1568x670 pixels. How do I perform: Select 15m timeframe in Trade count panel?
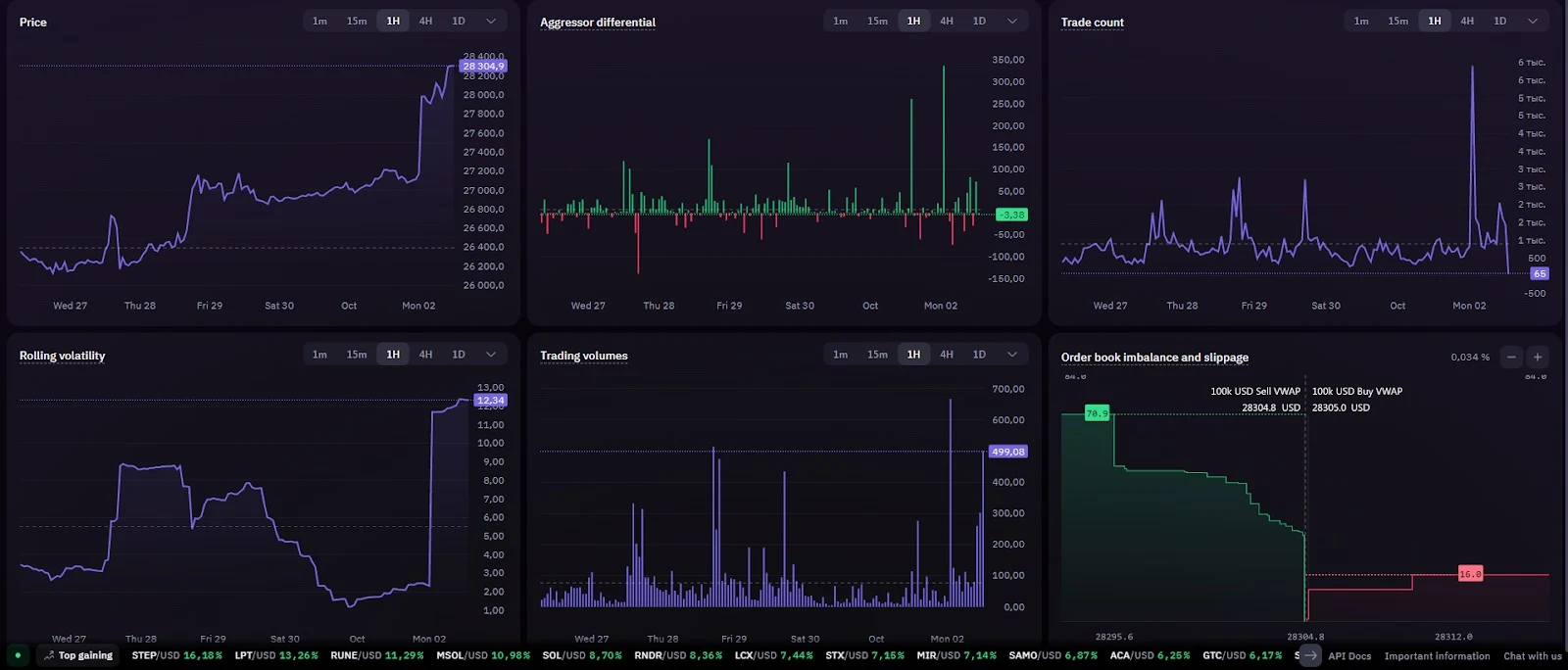click(x=1398, y=21)
